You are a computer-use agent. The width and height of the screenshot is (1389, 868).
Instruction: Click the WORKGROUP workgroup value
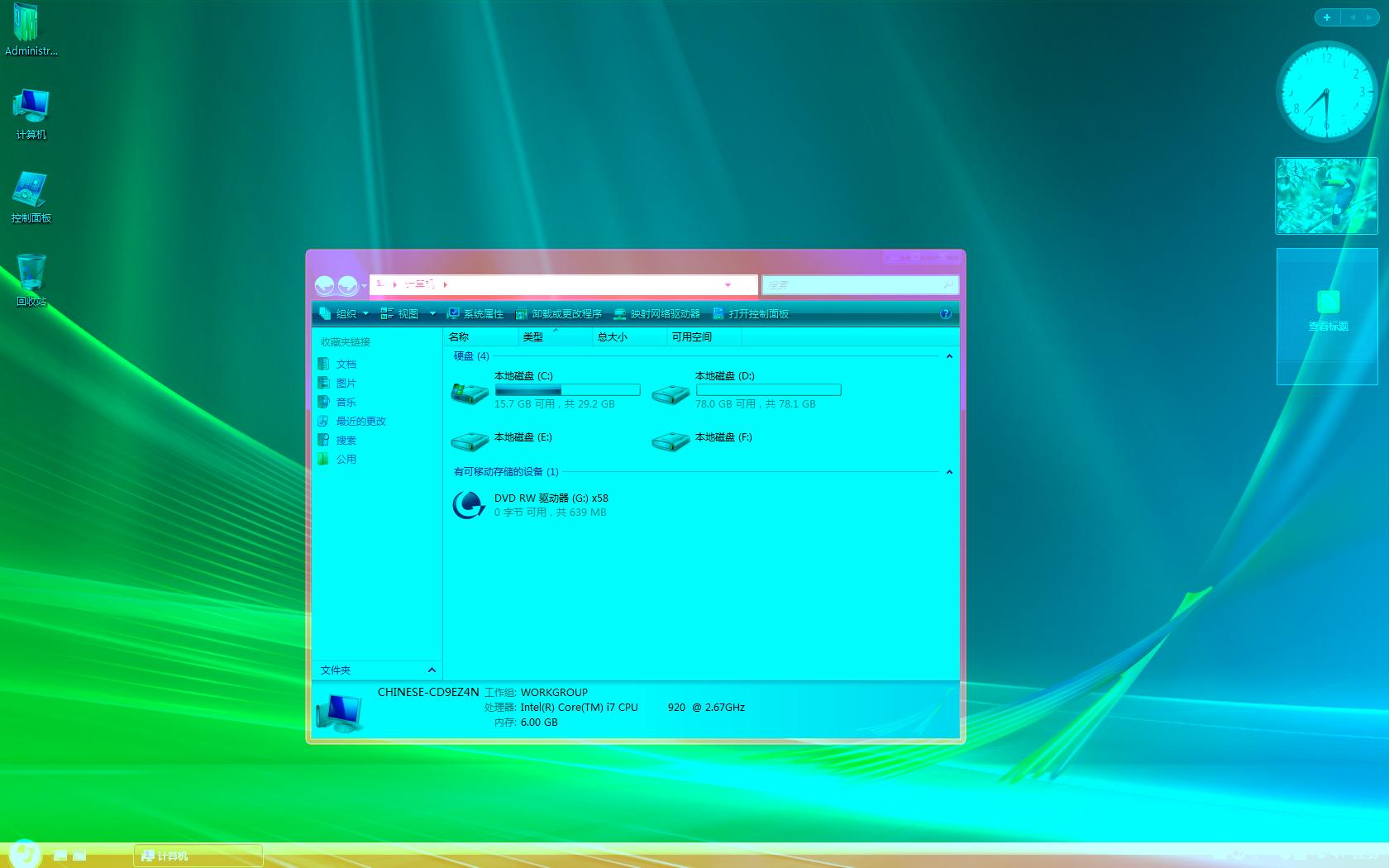click(554, 693)
